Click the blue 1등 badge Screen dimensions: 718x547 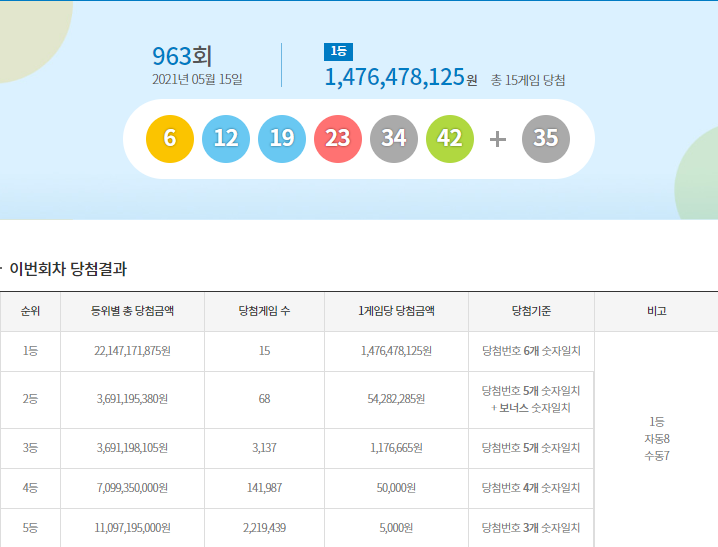338,52
